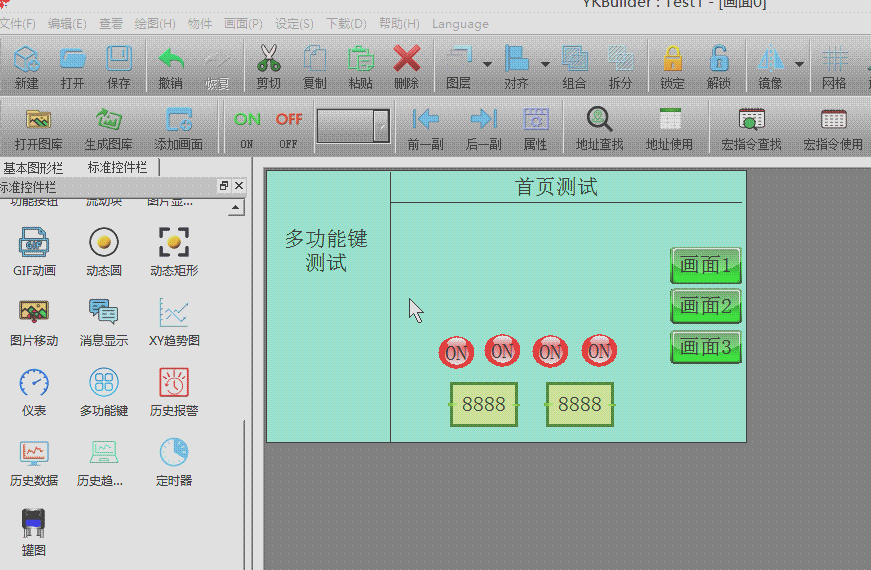The height and width of the screenshot is (570, 871).
Task: Select the 定时器 timer control icon
Action: [x=174, y=453]
